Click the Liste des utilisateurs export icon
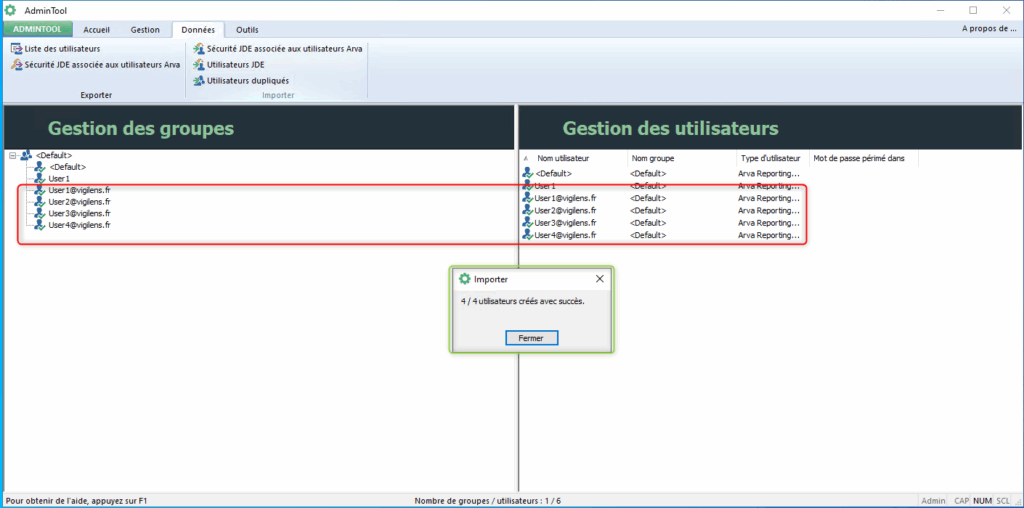Image resolution: width=1024 pixels, height=508 pixels. [17, 48]
